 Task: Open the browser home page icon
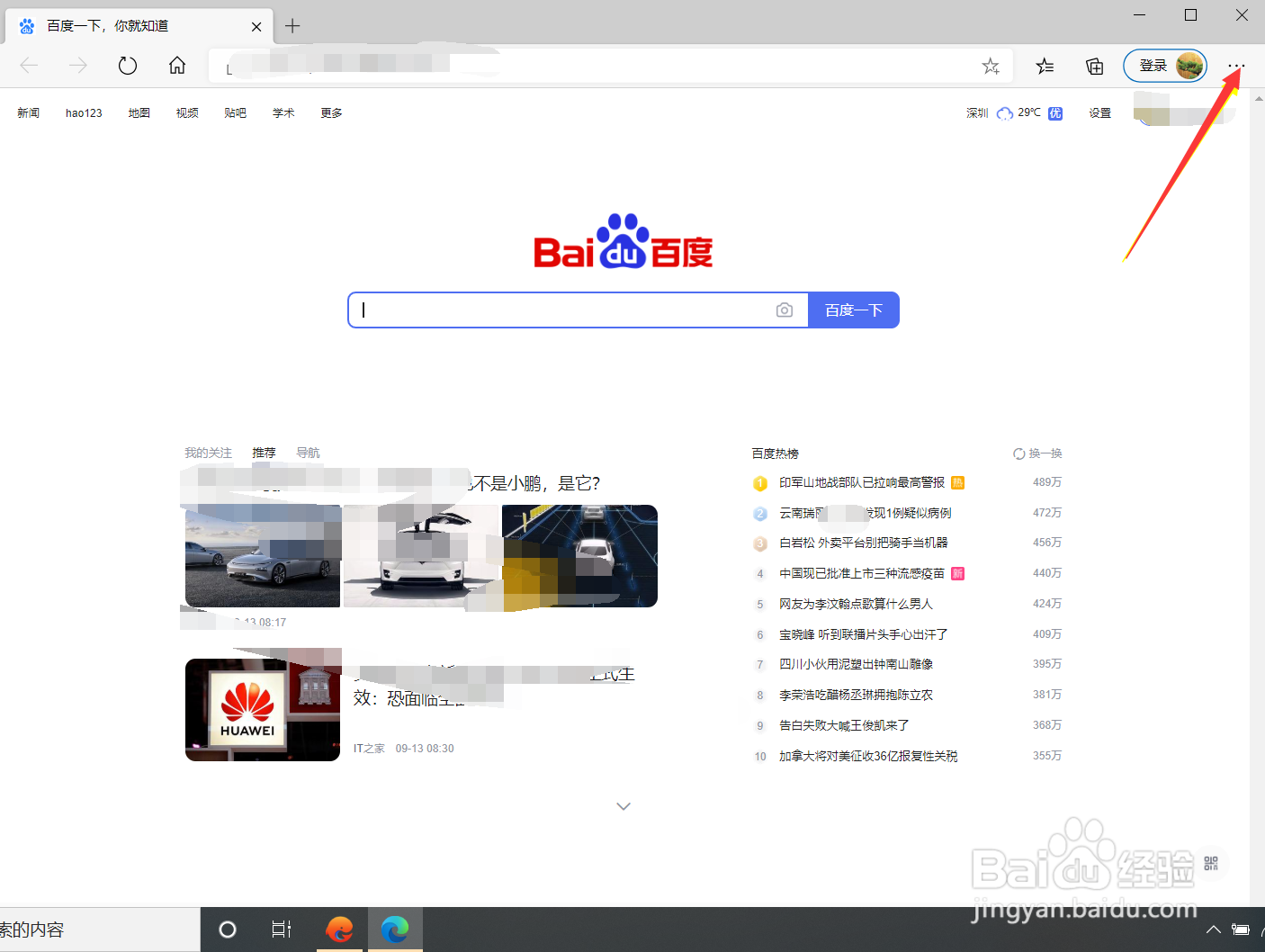(176, 65)
